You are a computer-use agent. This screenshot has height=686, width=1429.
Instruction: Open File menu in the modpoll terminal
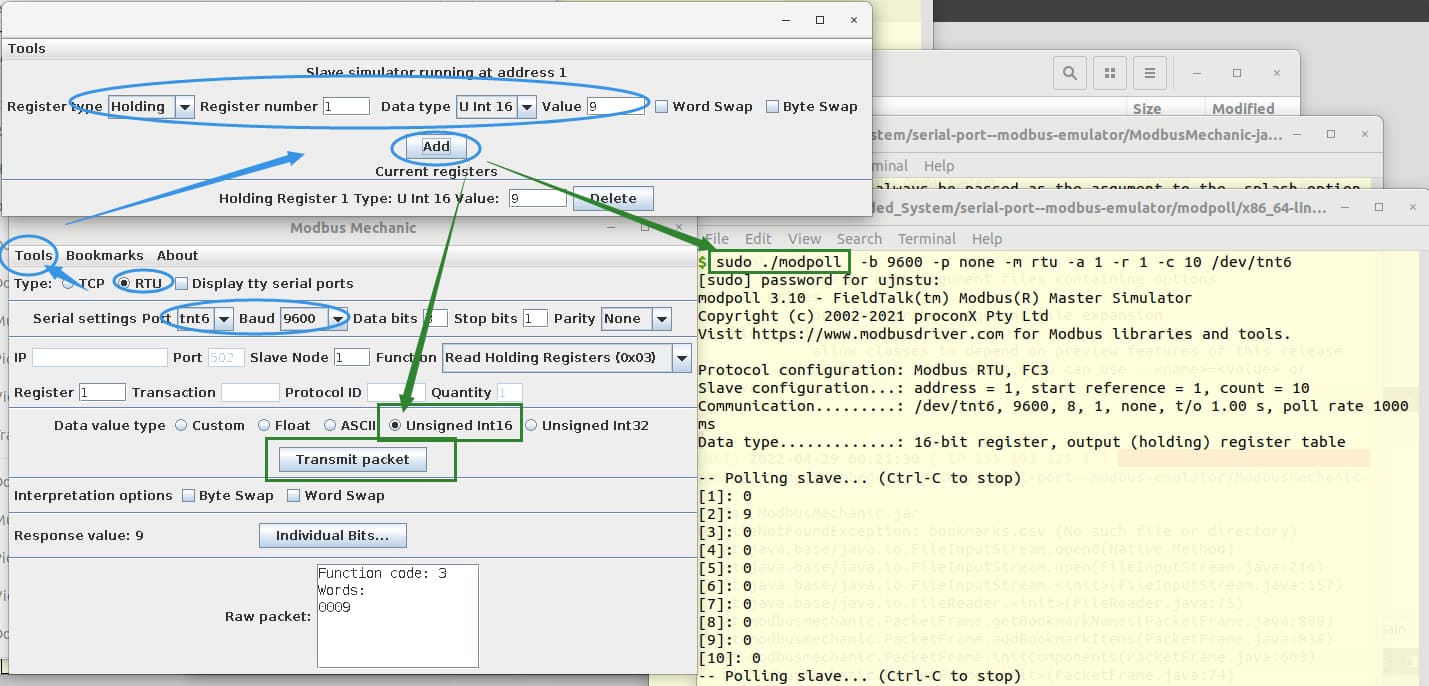click(x=717, y=238)
